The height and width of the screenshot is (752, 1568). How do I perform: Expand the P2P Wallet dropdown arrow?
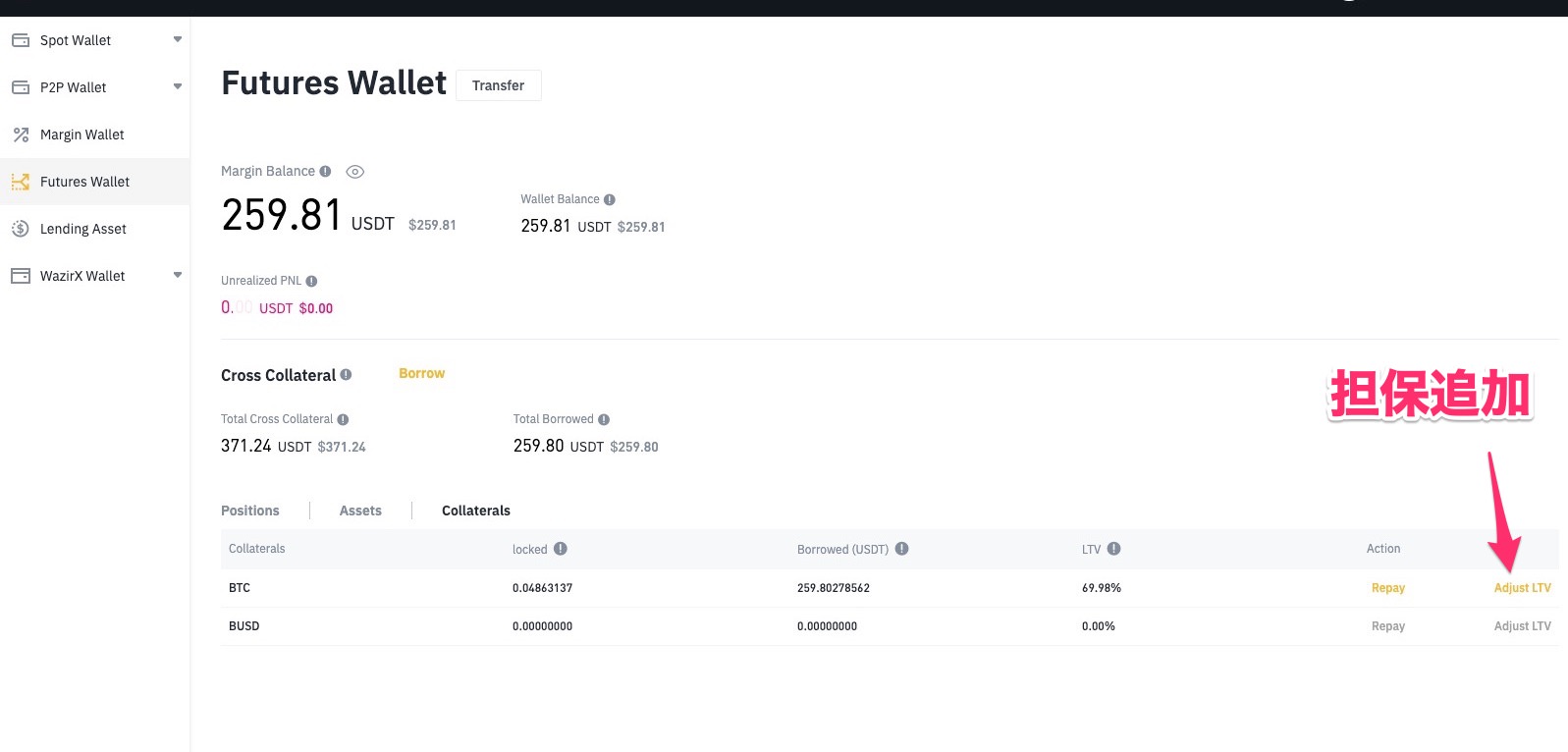point(178,86)
